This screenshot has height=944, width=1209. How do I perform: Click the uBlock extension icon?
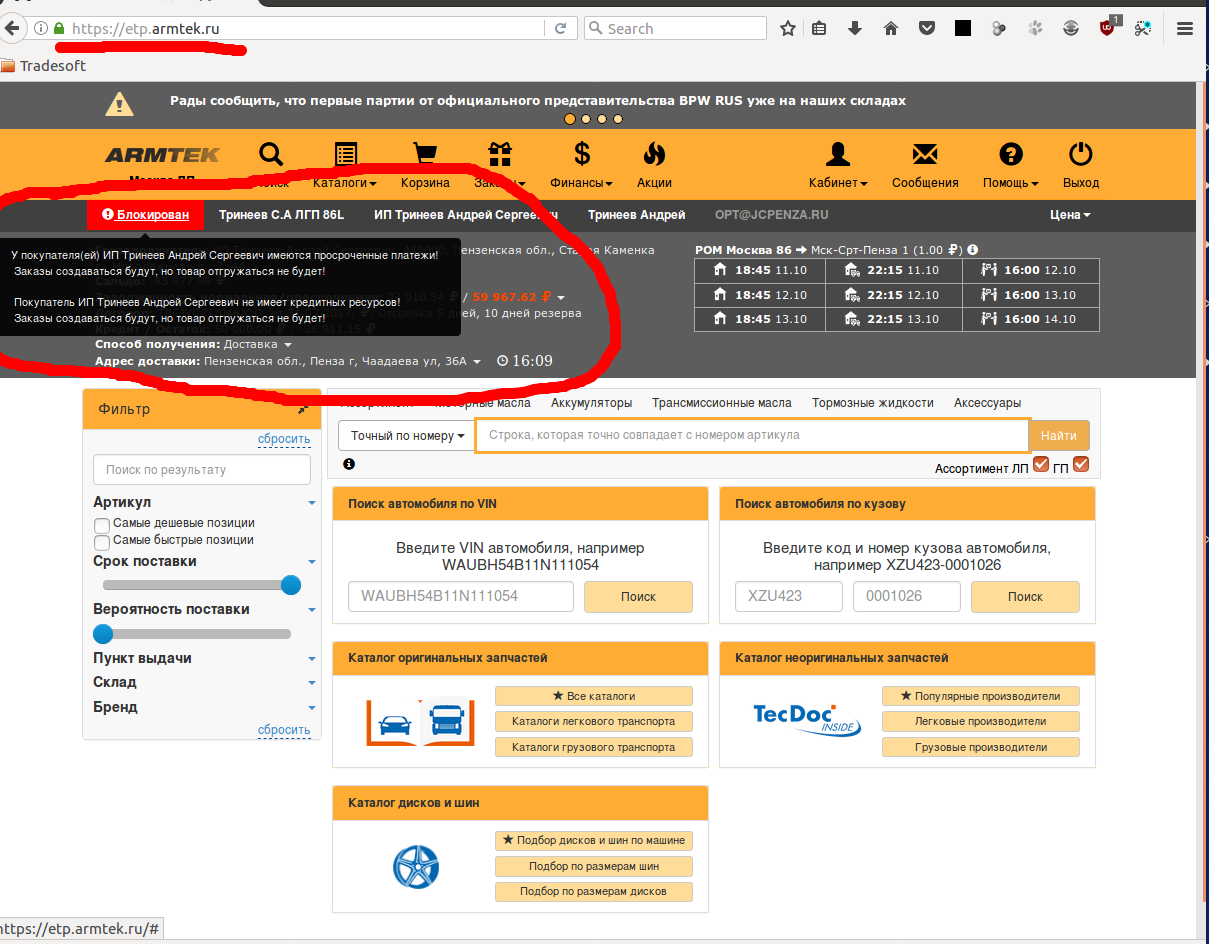(1108, 28)
